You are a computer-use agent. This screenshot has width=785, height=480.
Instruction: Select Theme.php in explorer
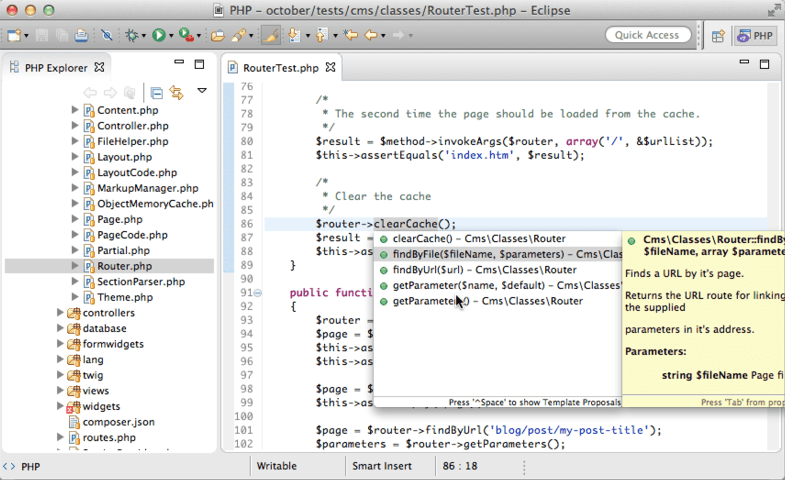tap(125, 297)
